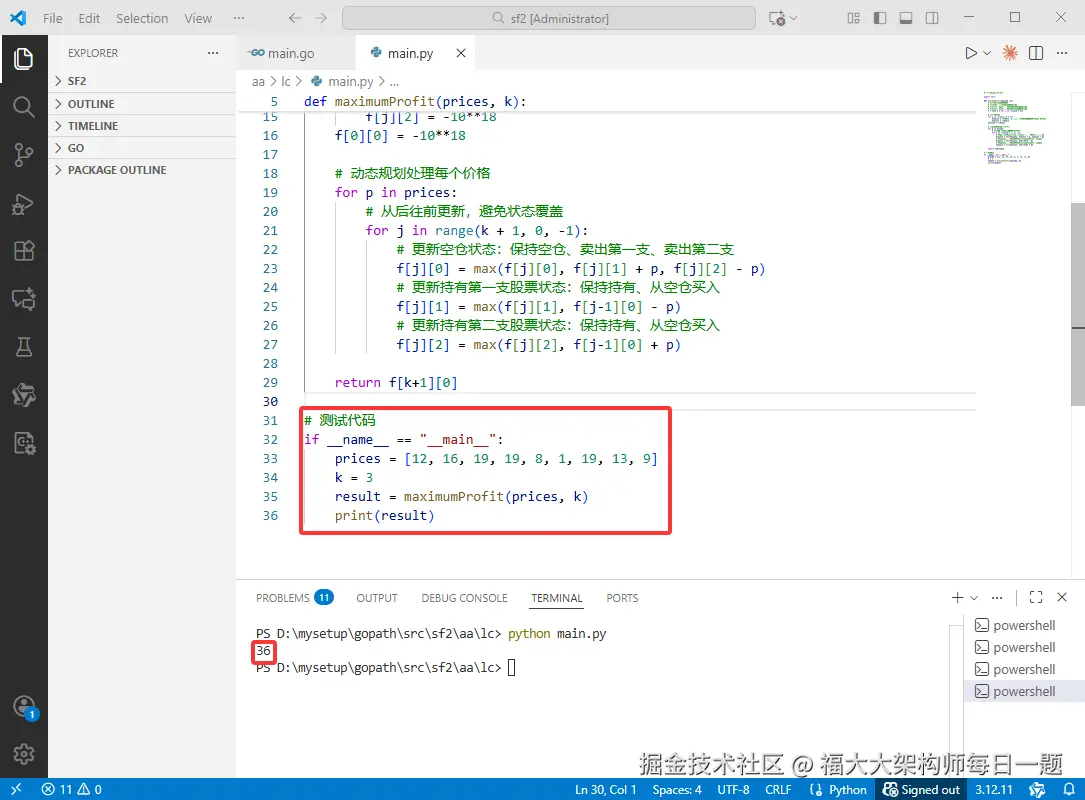Screen dimensions: 1085x800
Task: Click breadcrumb aa folder
Action: [x=258, y=82]
